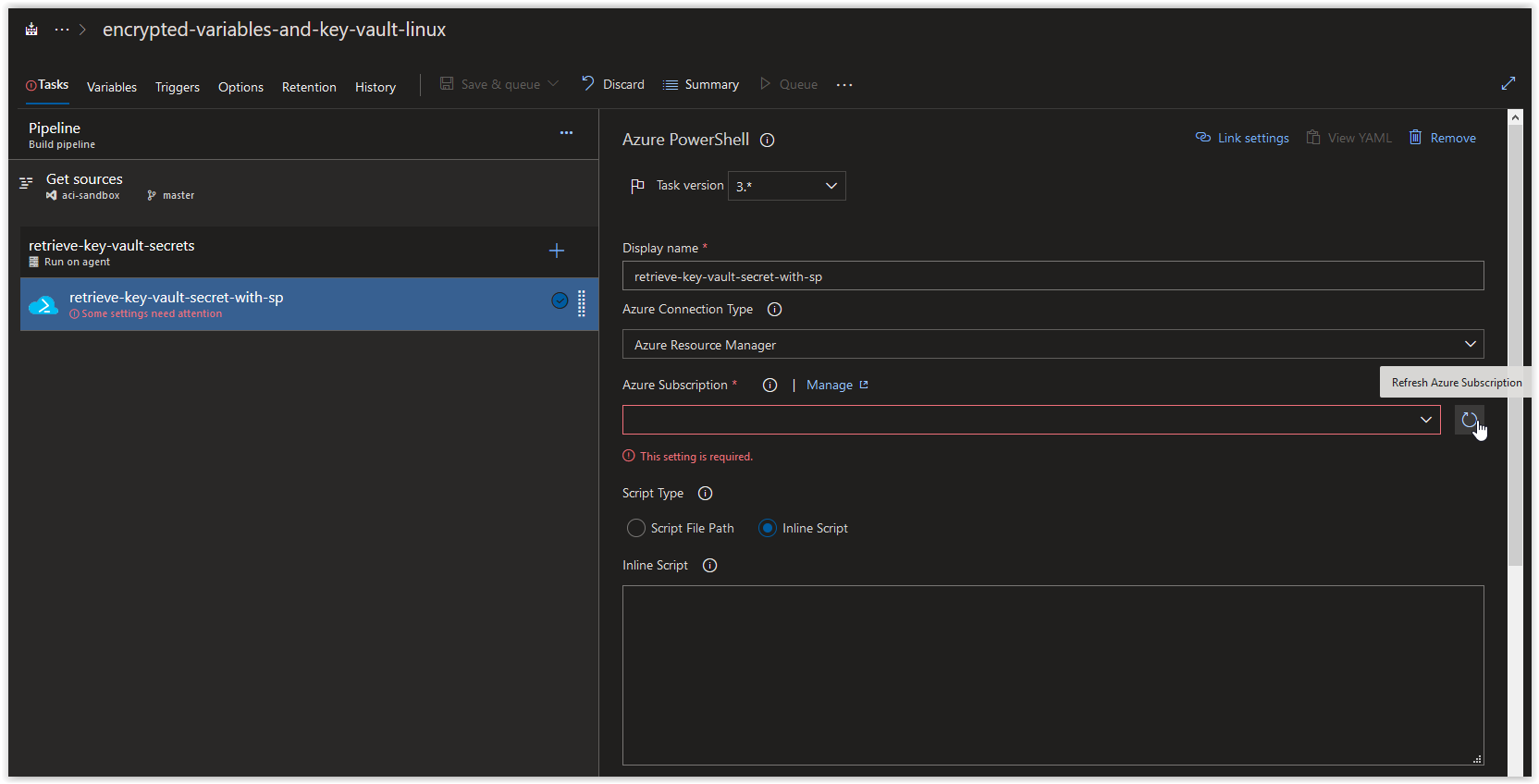The image size is (1539, 784).
Task: Open the Options tab
Action: pos(240,87)
